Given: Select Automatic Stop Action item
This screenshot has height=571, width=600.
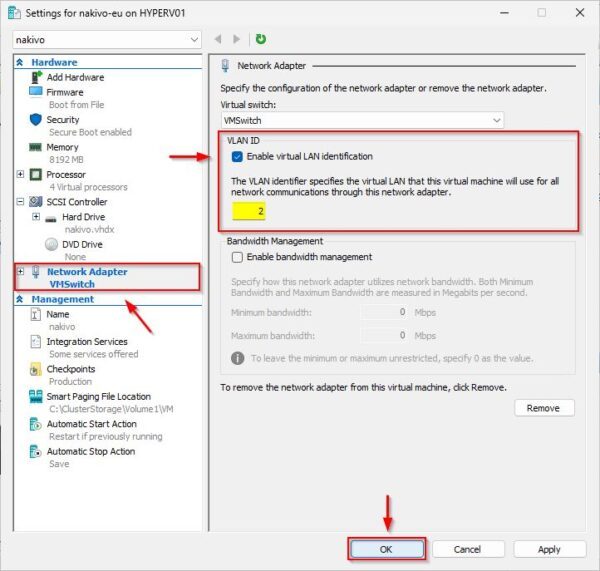Looking at the screenshot, I should pos(91,452).
